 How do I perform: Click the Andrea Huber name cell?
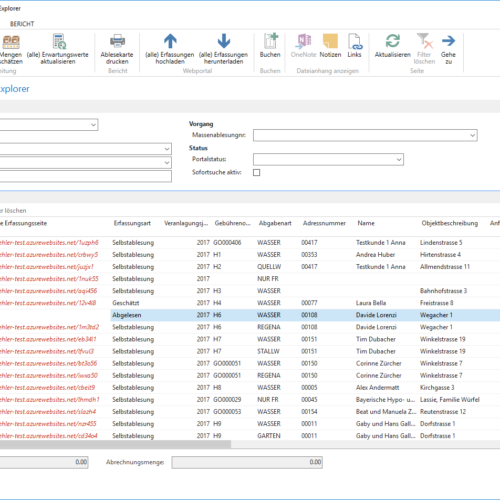tap(375, 255)
